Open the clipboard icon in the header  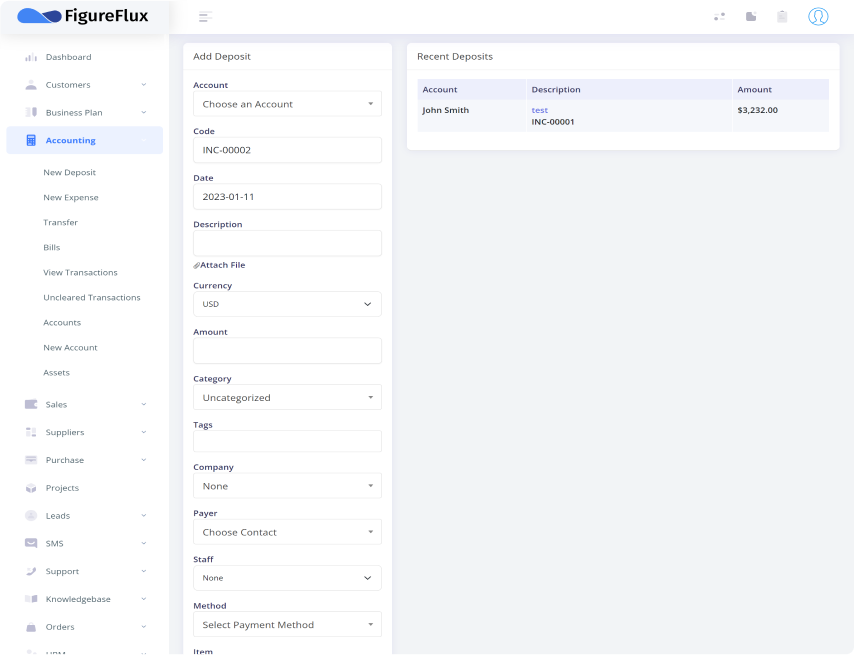782,16
